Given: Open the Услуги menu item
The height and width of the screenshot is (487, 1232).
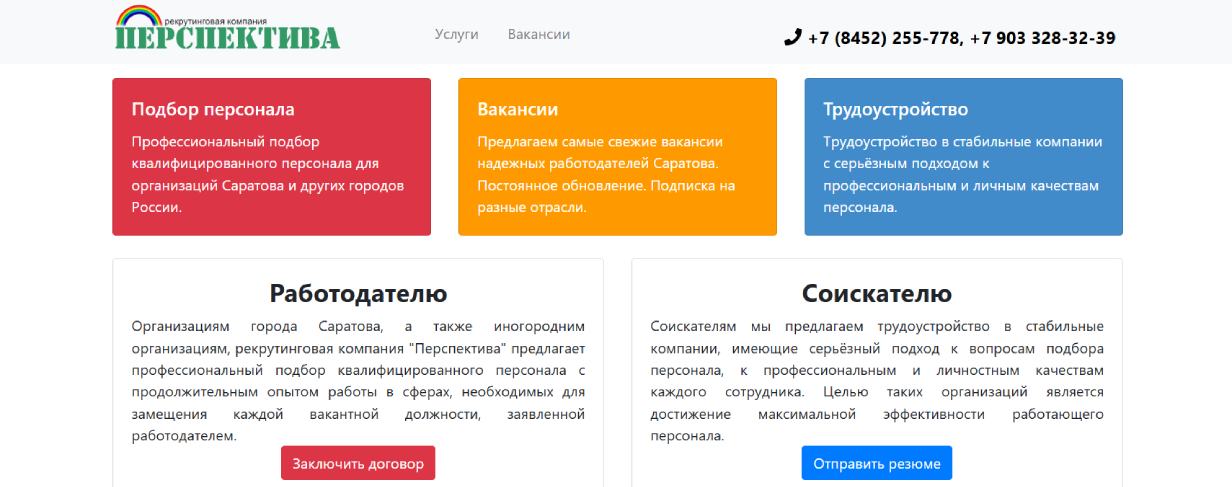Looking at the screenshot, I should 457,34.
